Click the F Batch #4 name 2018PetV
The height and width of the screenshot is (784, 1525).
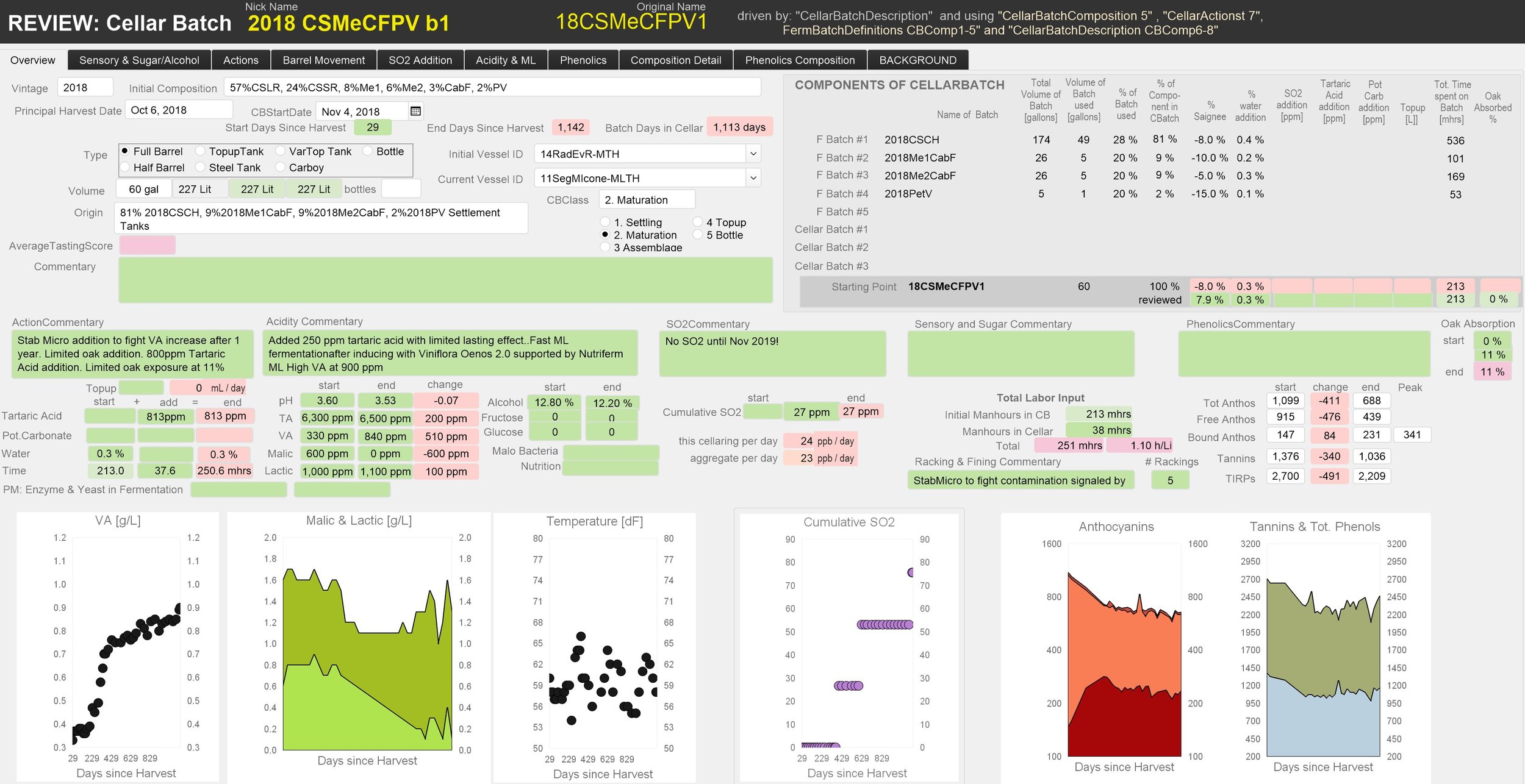908,194
